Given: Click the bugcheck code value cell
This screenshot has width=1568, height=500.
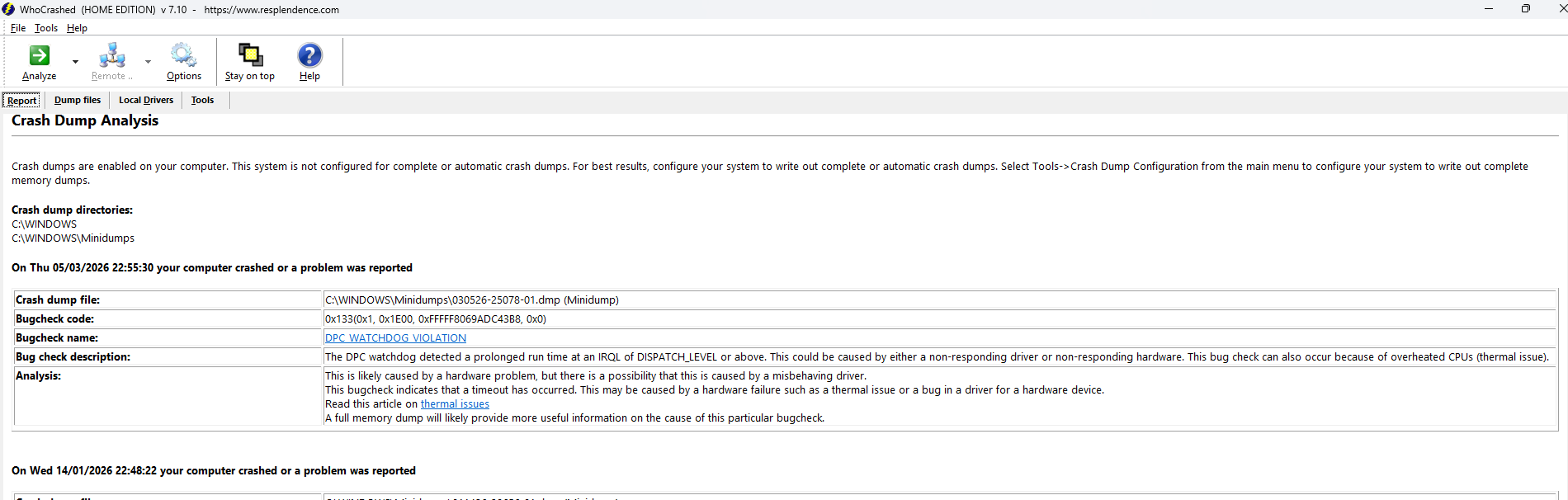Looking at the screenshot, I should pos(435,319).
